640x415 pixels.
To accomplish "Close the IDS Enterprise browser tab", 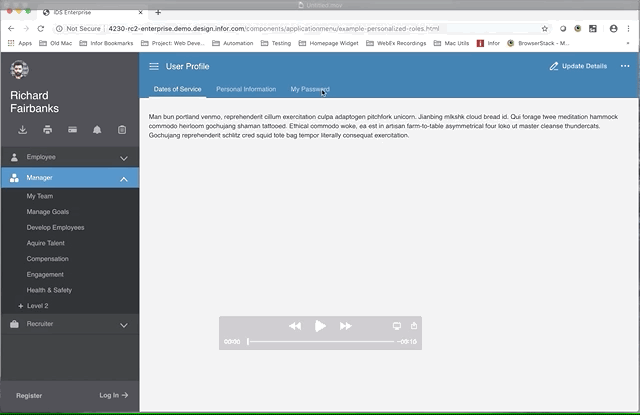I will pyautogui.click(x=140, y=12).
